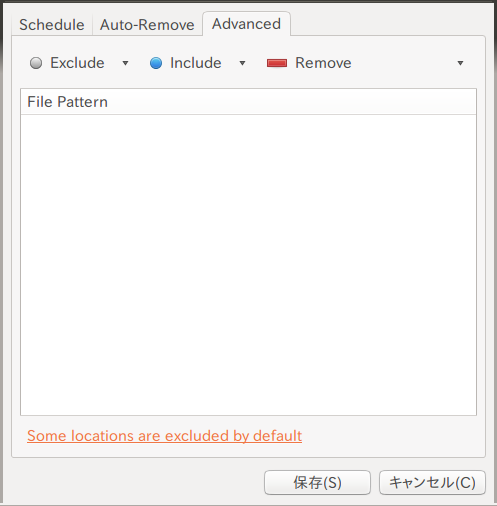497x506 pixels.
Task: Open the Remove dropdown arrow
Action: pos(460,63)
